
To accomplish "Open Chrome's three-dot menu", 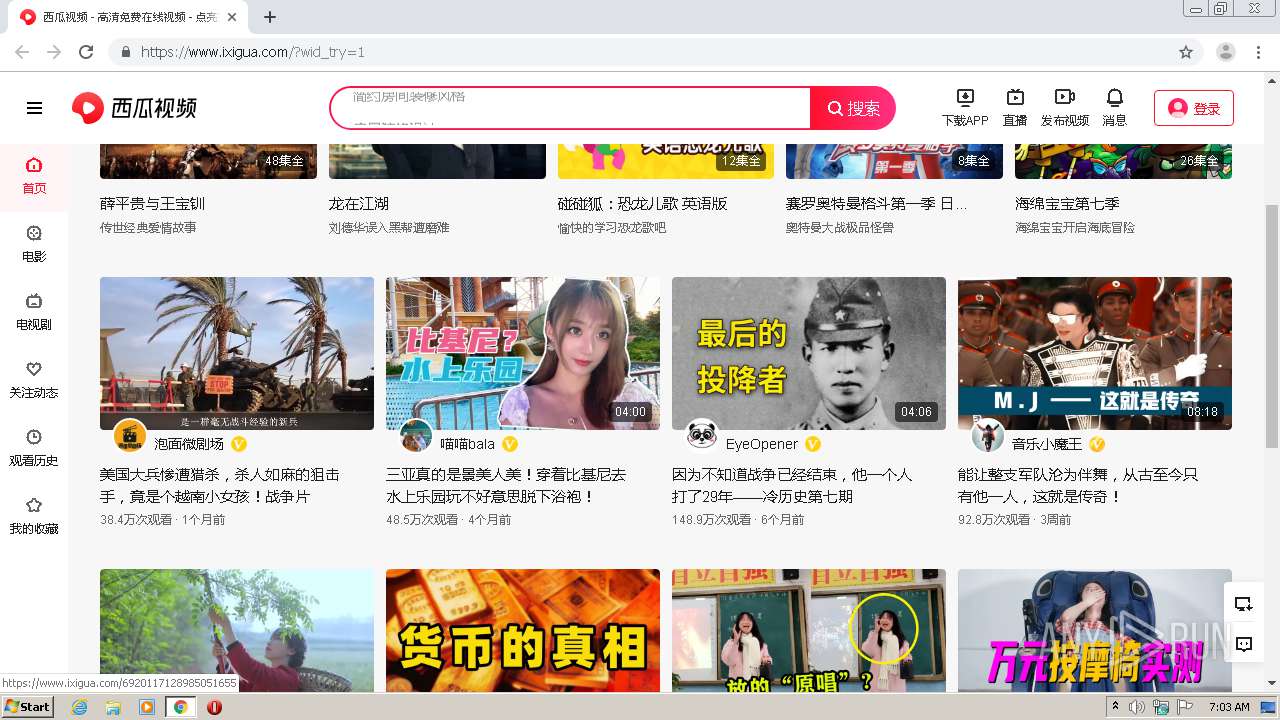I will 1259,52.
